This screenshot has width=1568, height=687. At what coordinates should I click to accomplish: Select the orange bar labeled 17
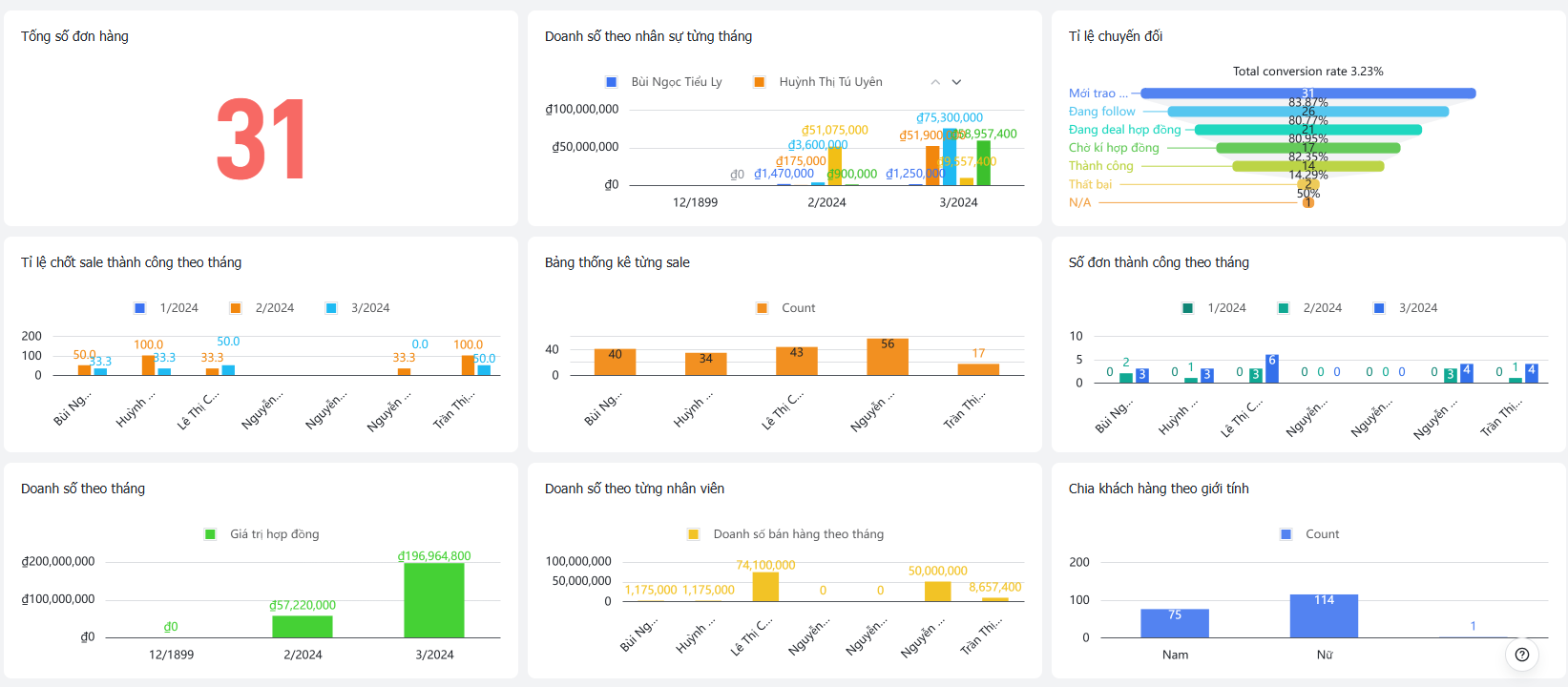tap(978, 369)
